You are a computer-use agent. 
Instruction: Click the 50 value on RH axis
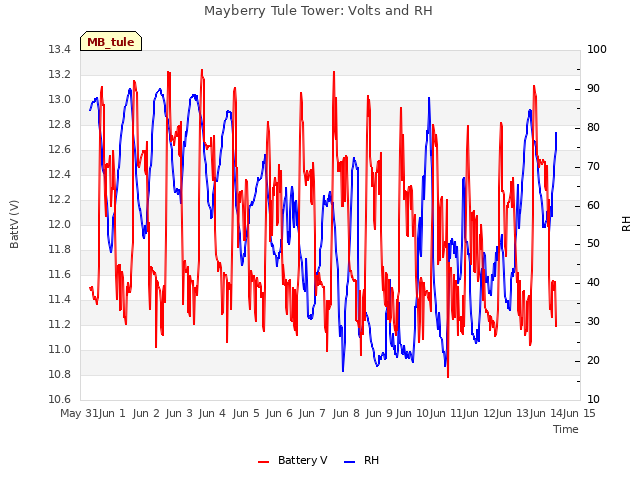click(x=593, y=244)
